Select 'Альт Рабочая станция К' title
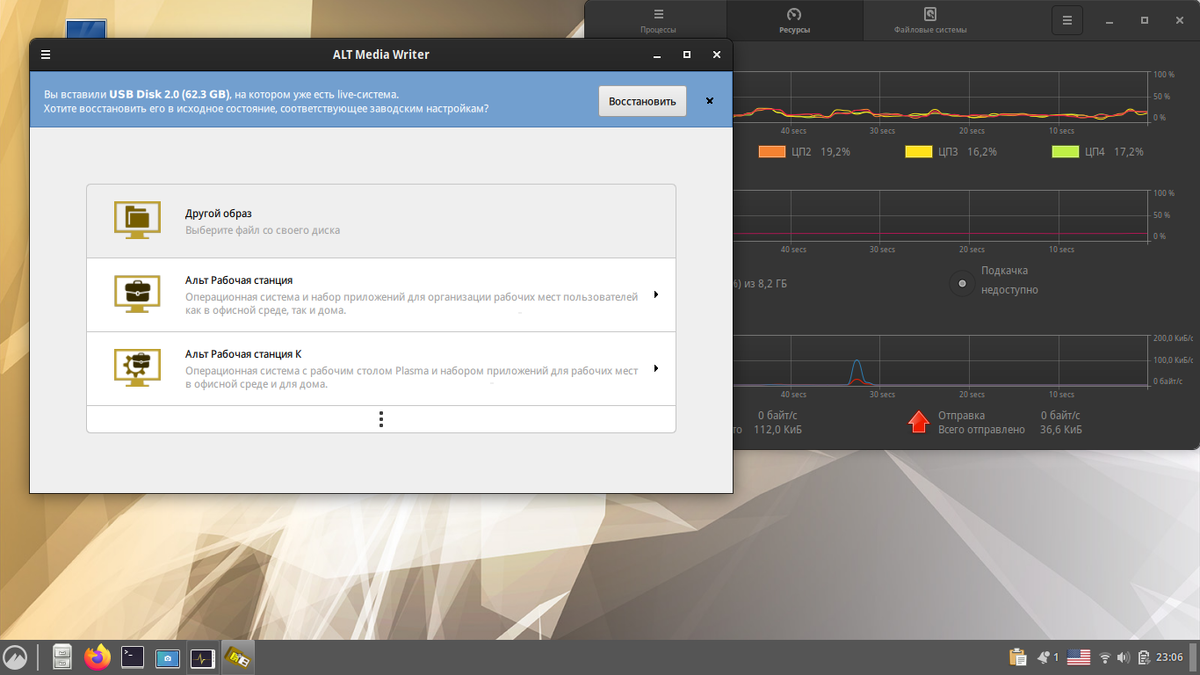 click(x=243, y=354)
